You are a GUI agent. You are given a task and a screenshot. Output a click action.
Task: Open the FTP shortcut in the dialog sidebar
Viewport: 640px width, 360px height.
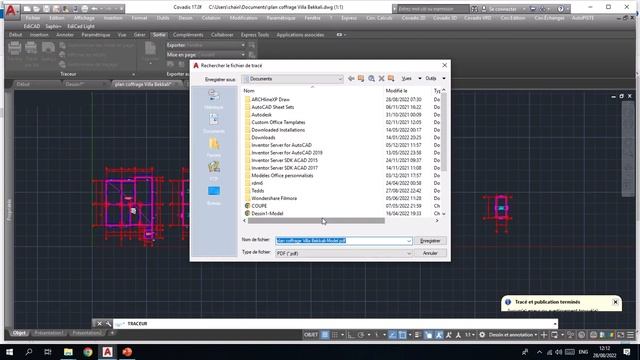214,171
